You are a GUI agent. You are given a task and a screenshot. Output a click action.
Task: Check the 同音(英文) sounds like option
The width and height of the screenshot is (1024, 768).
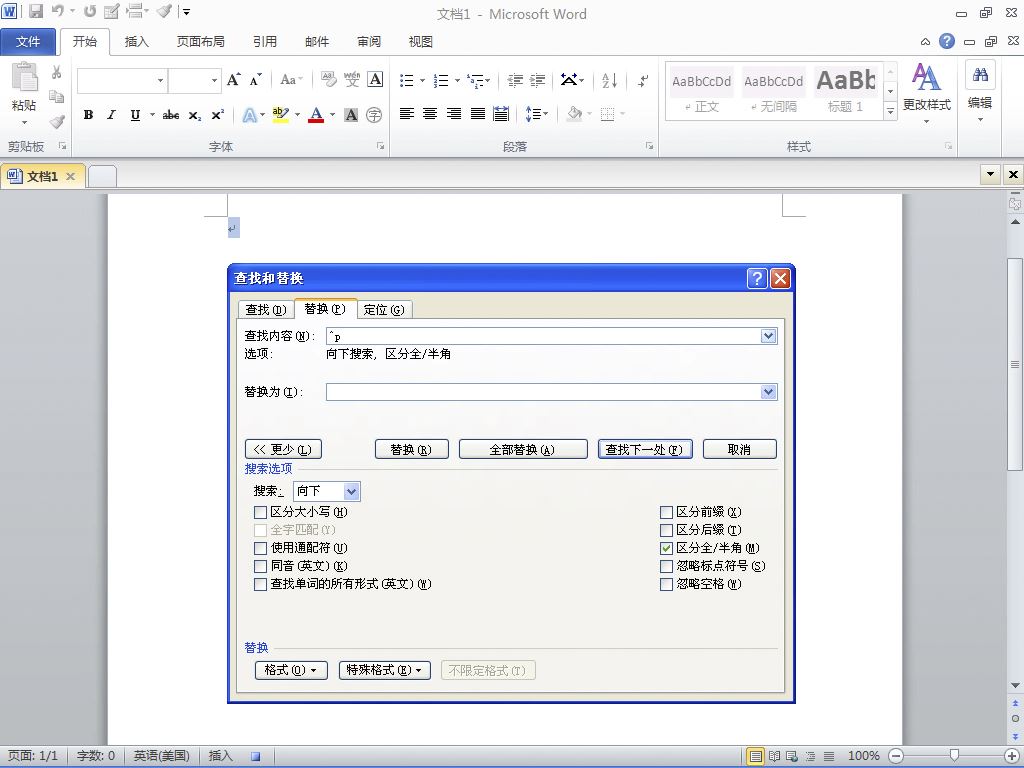pyautogui.click(x=261, y=566)
